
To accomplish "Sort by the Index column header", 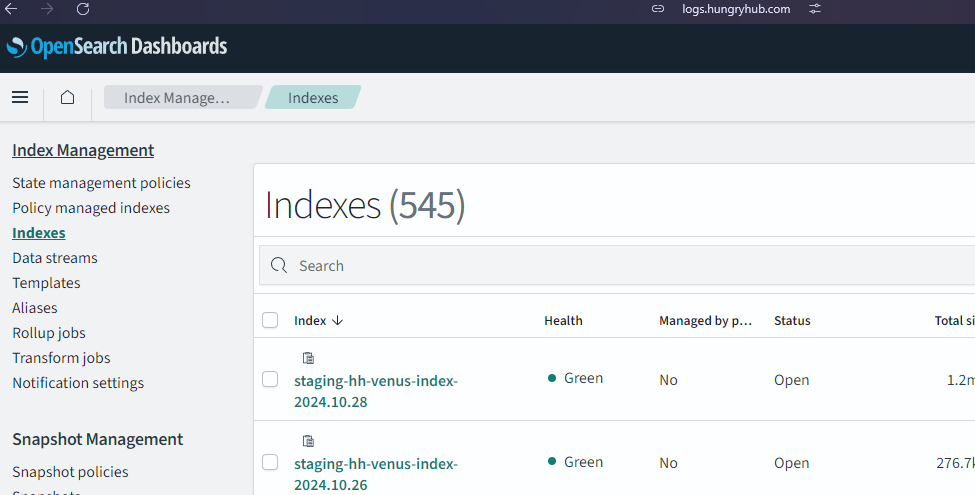I will point(318,321).
